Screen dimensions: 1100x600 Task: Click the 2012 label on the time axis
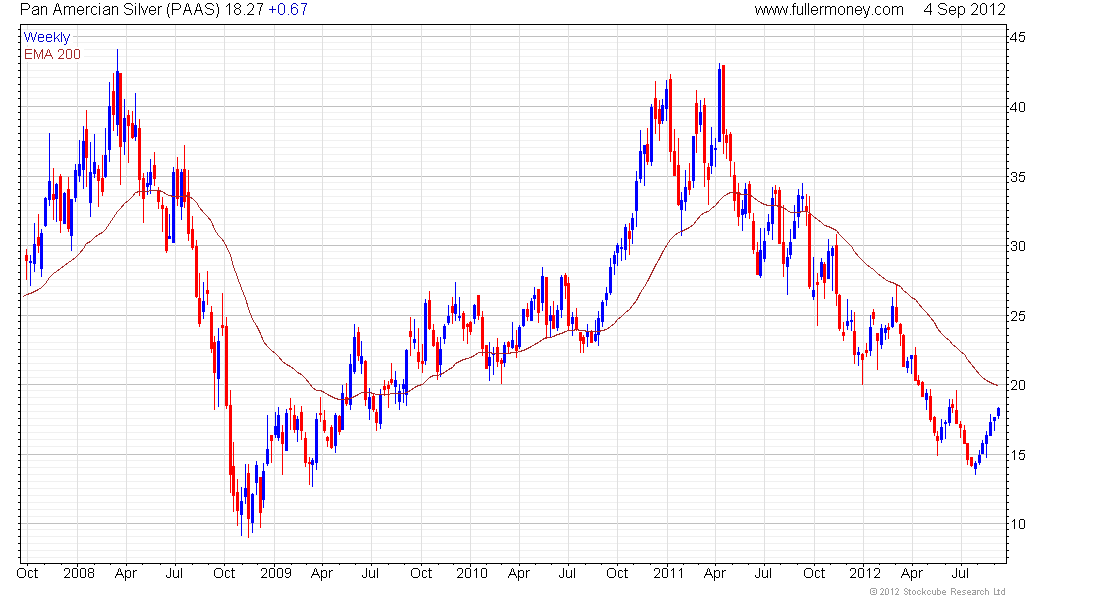(x=864, y=574)
